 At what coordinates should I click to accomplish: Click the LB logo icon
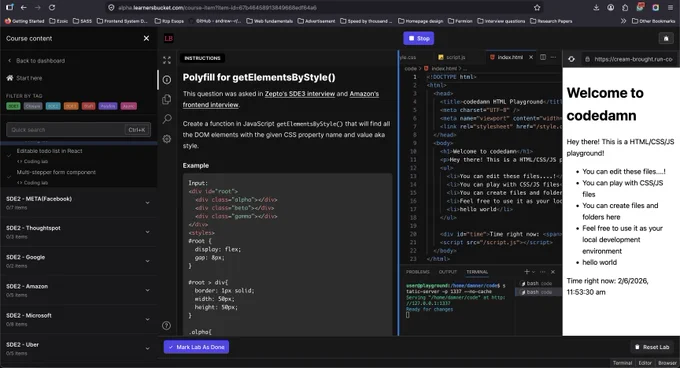click(169, 39)
